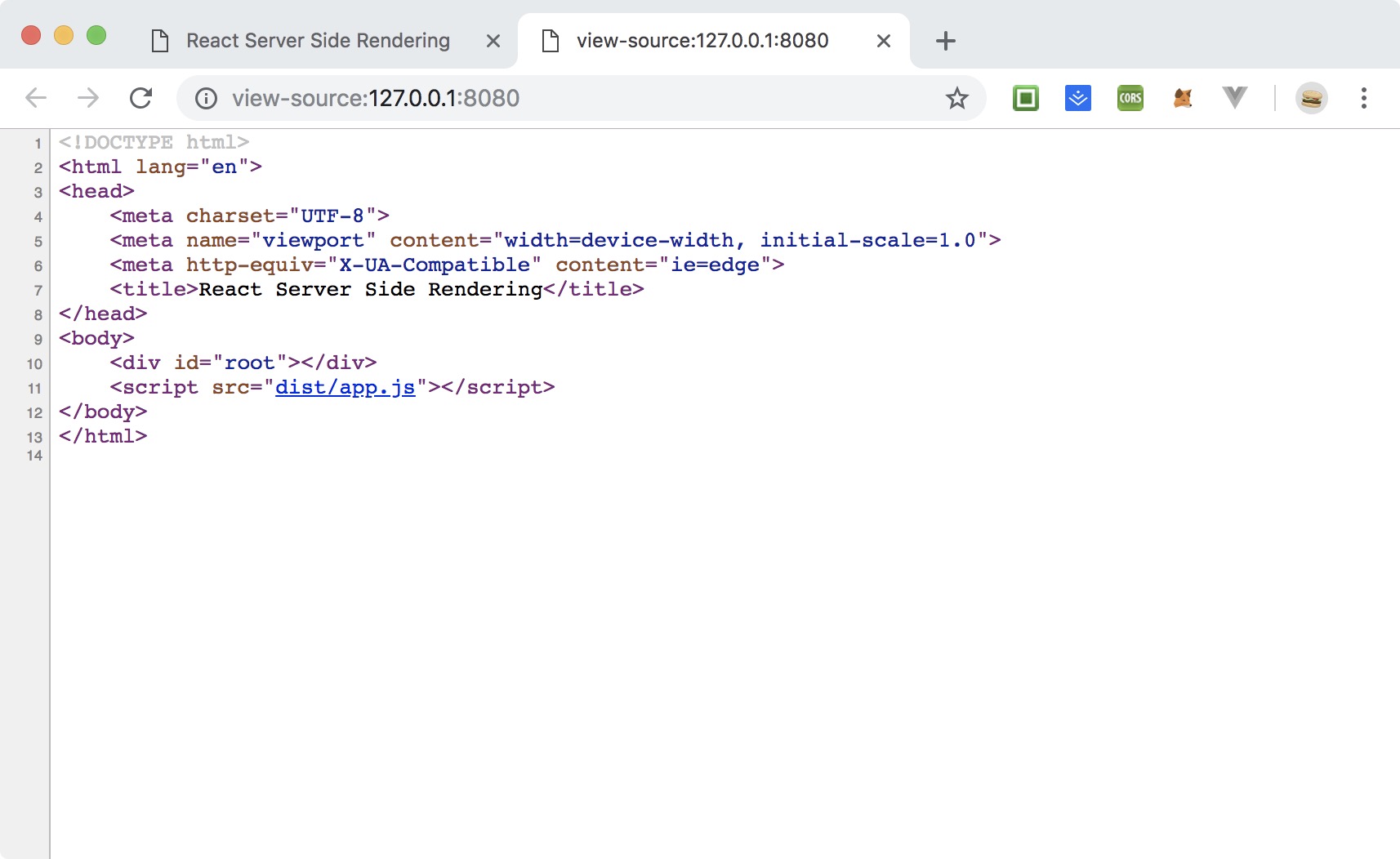Click the meta viewport line

click(x=555, y=240)
